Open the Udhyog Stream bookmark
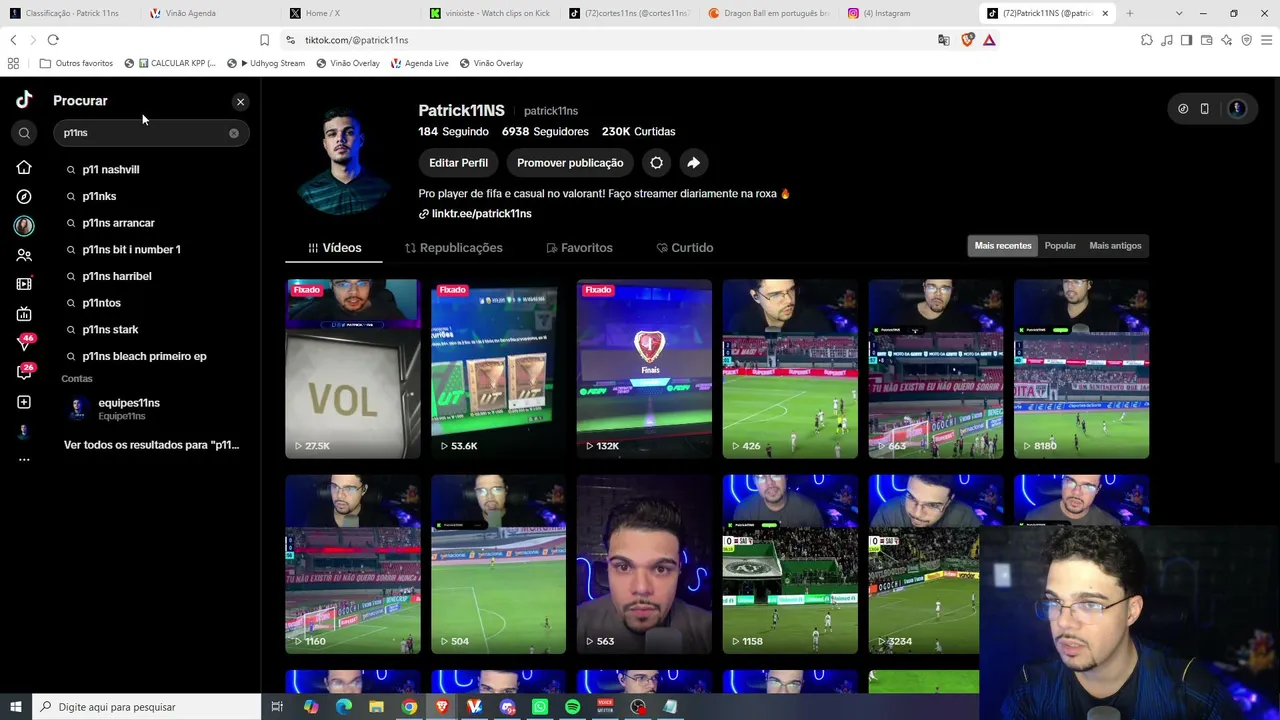1280x720 pixels. (266, 63)
